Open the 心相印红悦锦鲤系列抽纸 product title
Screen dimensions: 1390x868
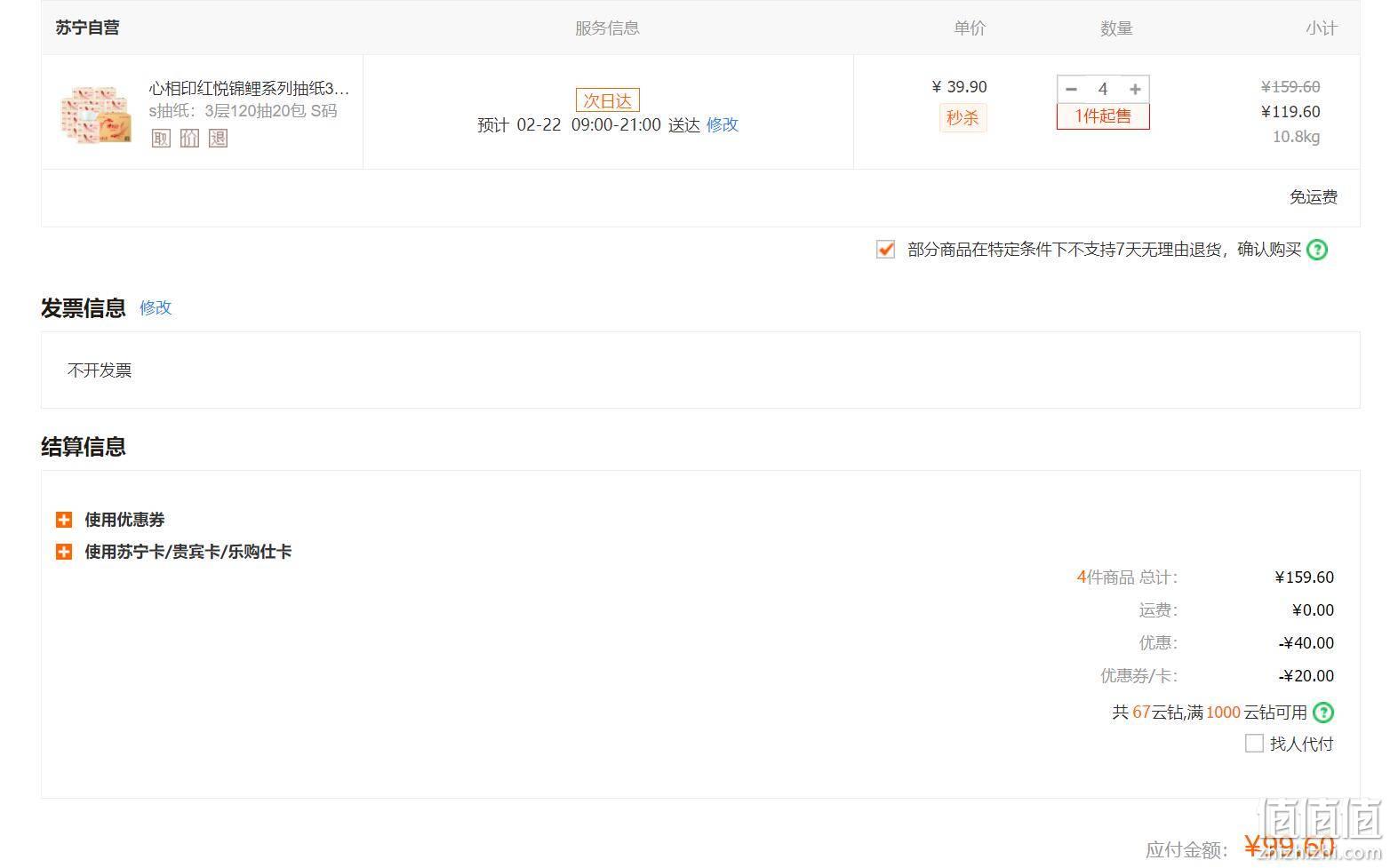pos(249,89)
